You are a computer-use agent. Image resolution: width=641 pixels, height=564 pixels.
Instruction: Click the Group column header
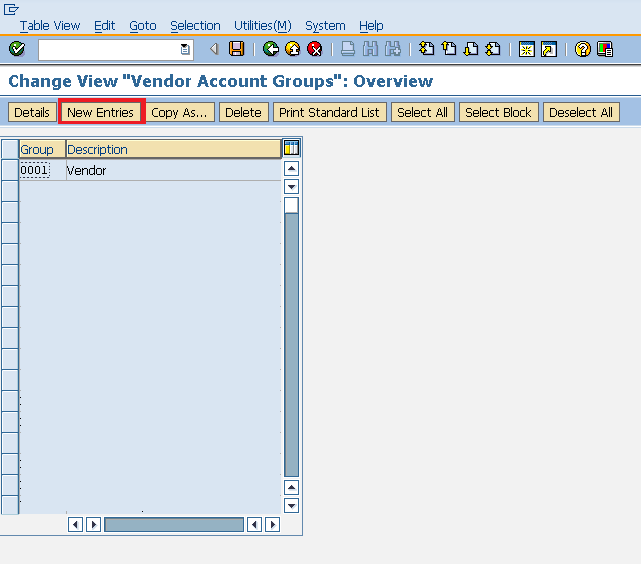(43, 149)
